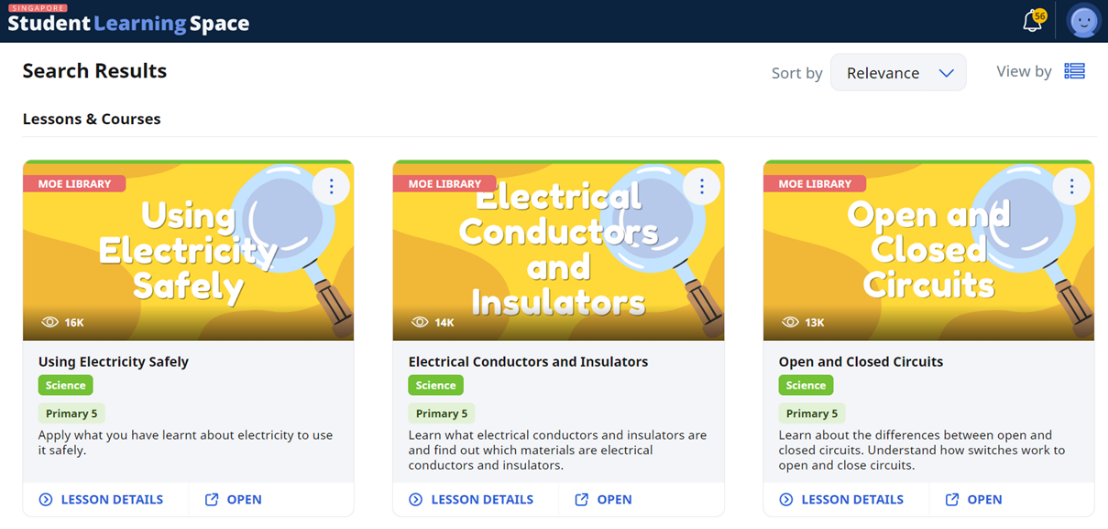Screen dimensions: 1108x529
Task: Open the Using Electricity Safely lesson
Action: 233,499
